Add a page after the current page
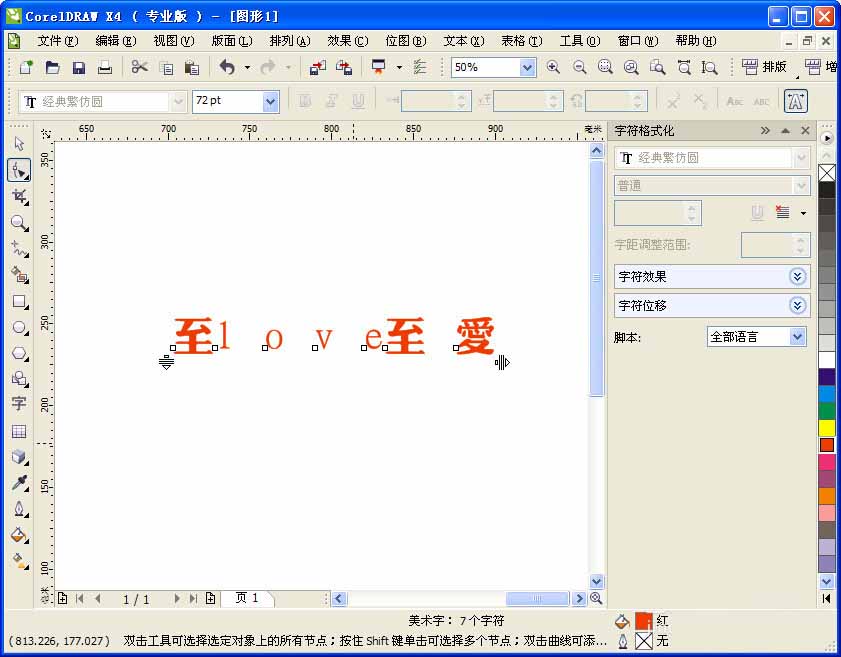The image size is (841, 657). [210, 599]
